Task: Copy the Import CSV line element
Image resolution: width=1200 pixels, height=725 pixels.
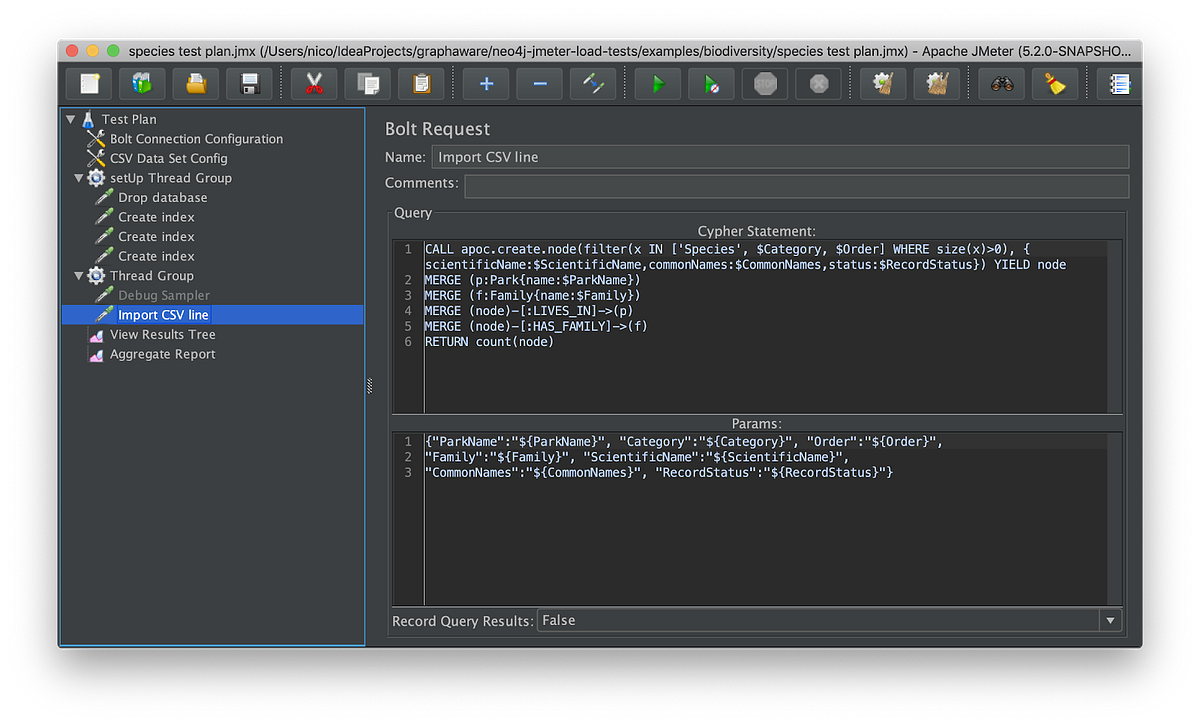Action: [x=367, y=83]
